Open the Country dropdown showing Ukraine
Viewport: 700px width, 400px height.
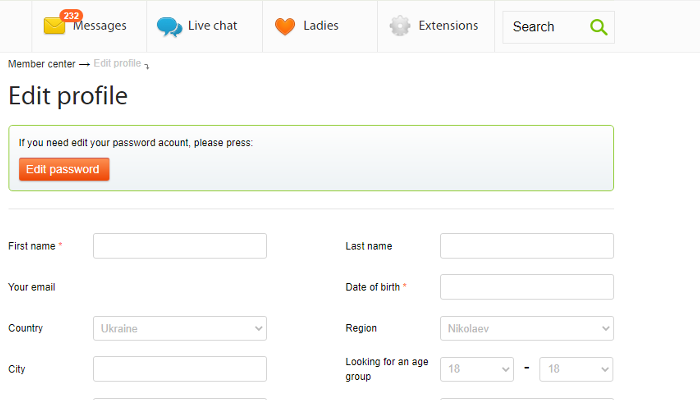coord(180,329)
